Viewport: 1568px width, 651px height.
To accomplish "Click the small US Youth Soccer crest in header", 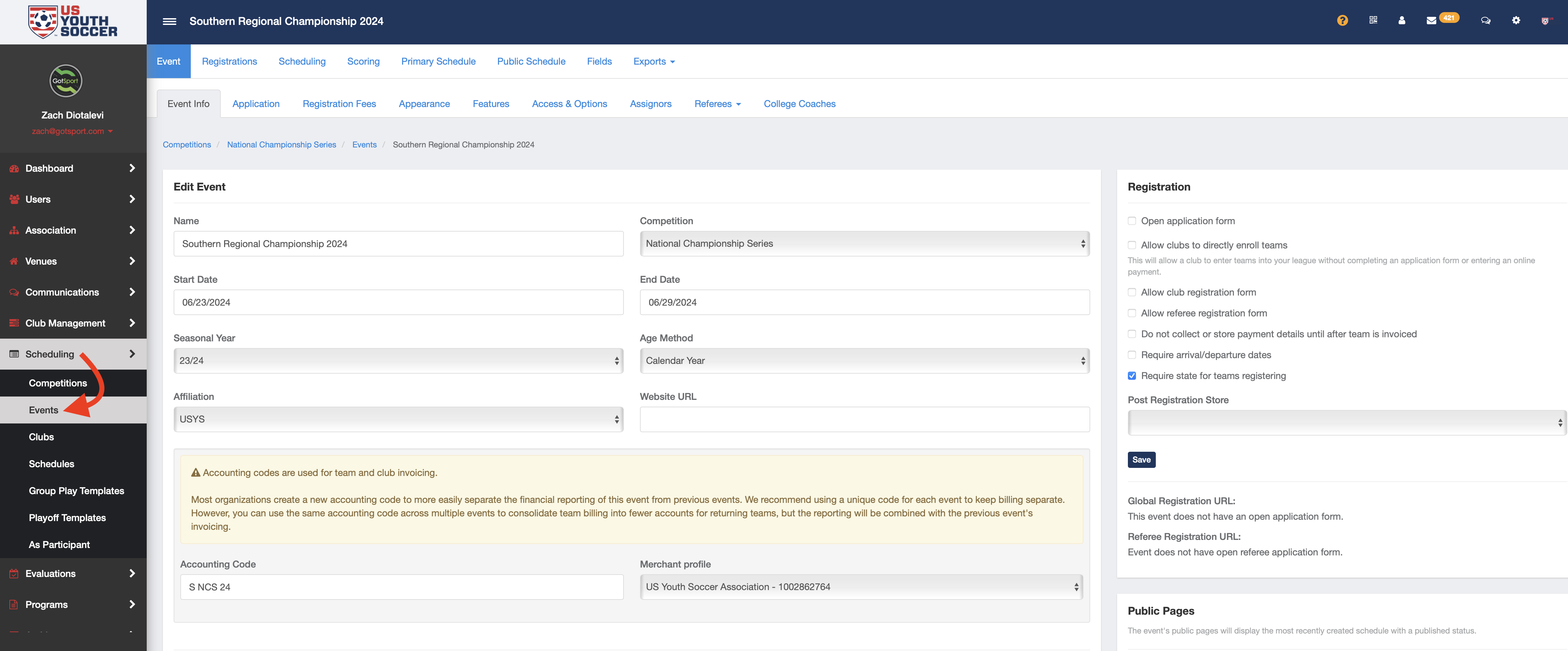I will [1545, 21].
